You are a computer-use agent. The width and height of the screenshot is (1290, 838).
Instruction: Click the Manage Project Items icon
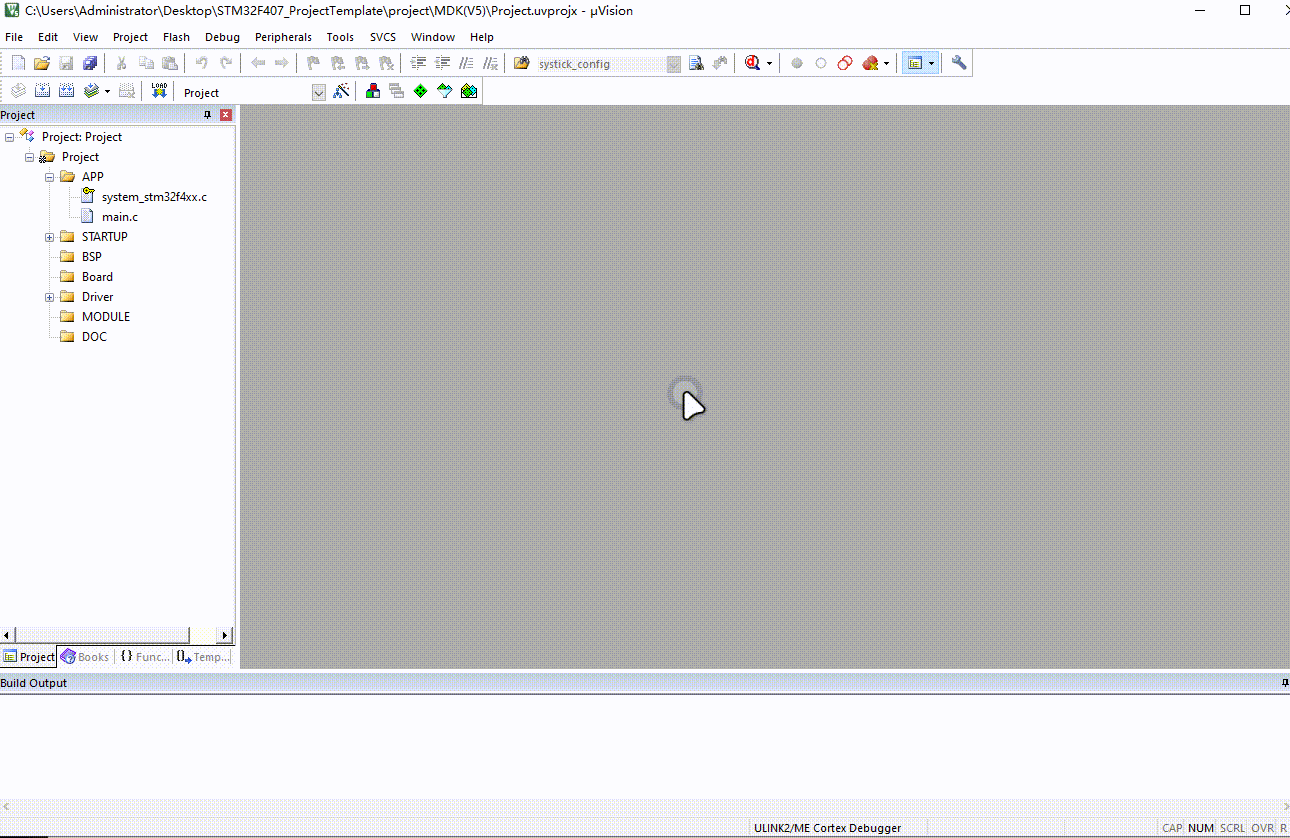coord(373,91)
